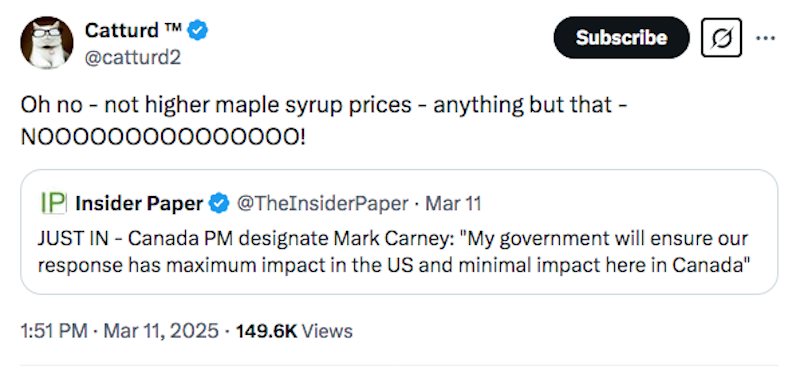Screen dimensions: 800x366
Task: Click the 1:51 PM · Mar 11, 2025 timestamp
Action: point(119,331)
